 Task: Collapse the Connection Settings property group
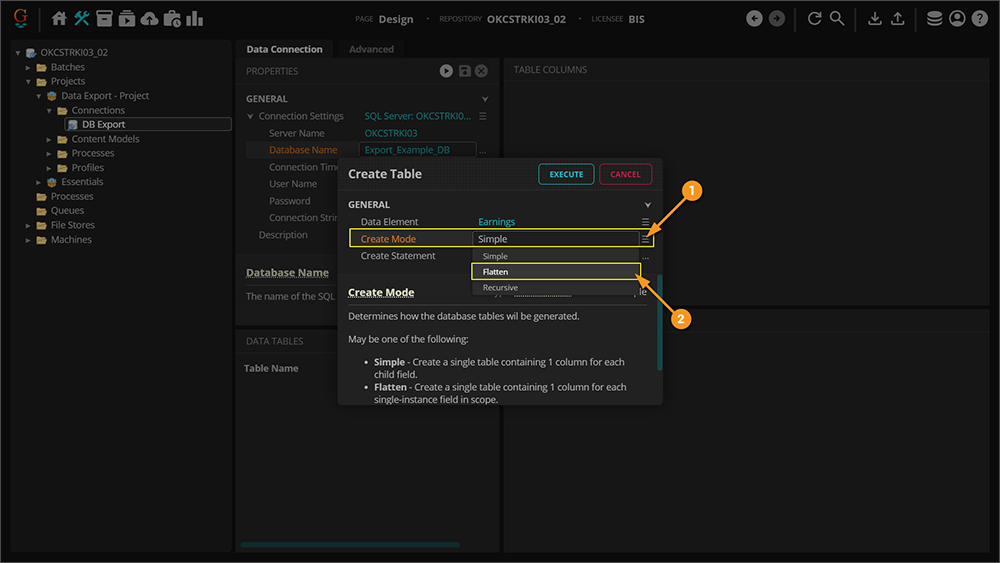(251, 117)
